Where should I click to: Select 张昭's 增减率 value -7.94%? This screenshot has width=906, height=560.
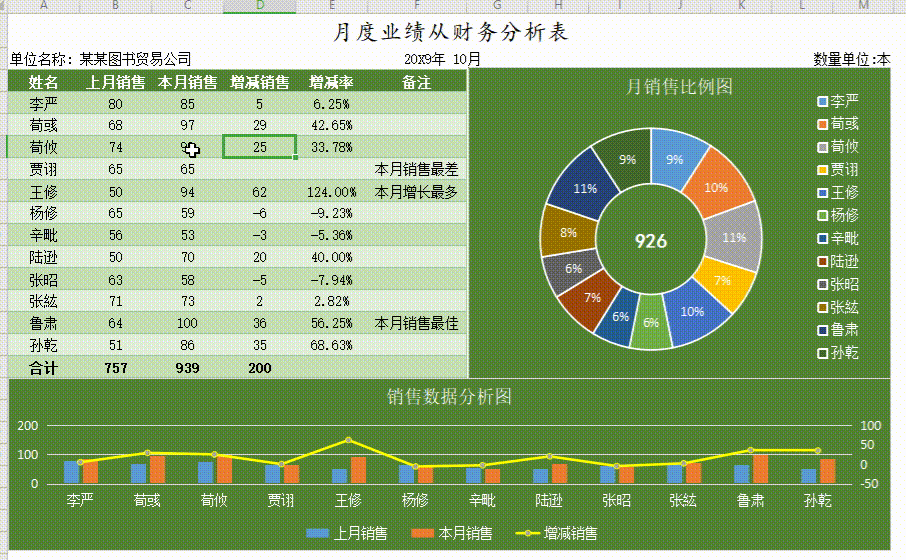point(331,280)
